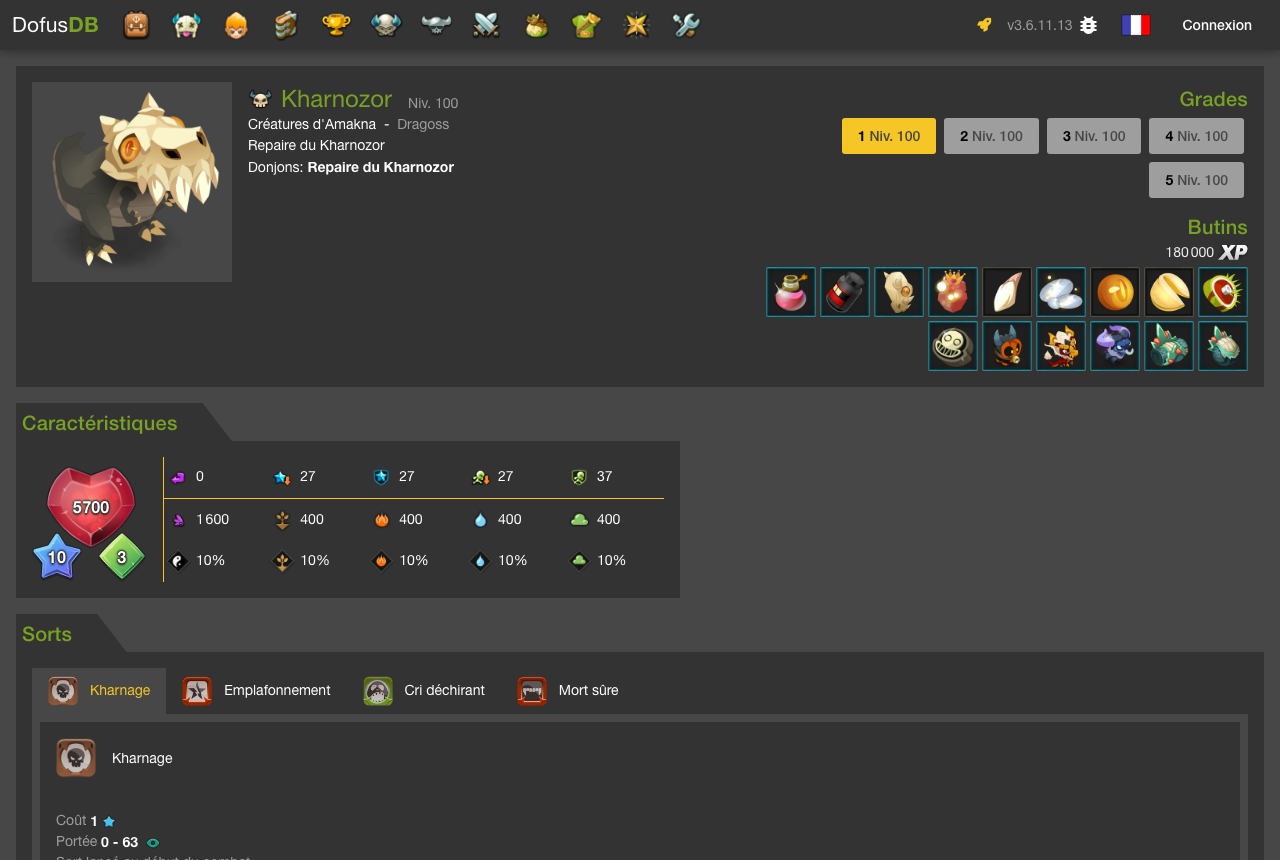Screen dimensions: 1280x860
Task: Select grade 3 Niv. 100
Action: click(x=1094, y=136)
